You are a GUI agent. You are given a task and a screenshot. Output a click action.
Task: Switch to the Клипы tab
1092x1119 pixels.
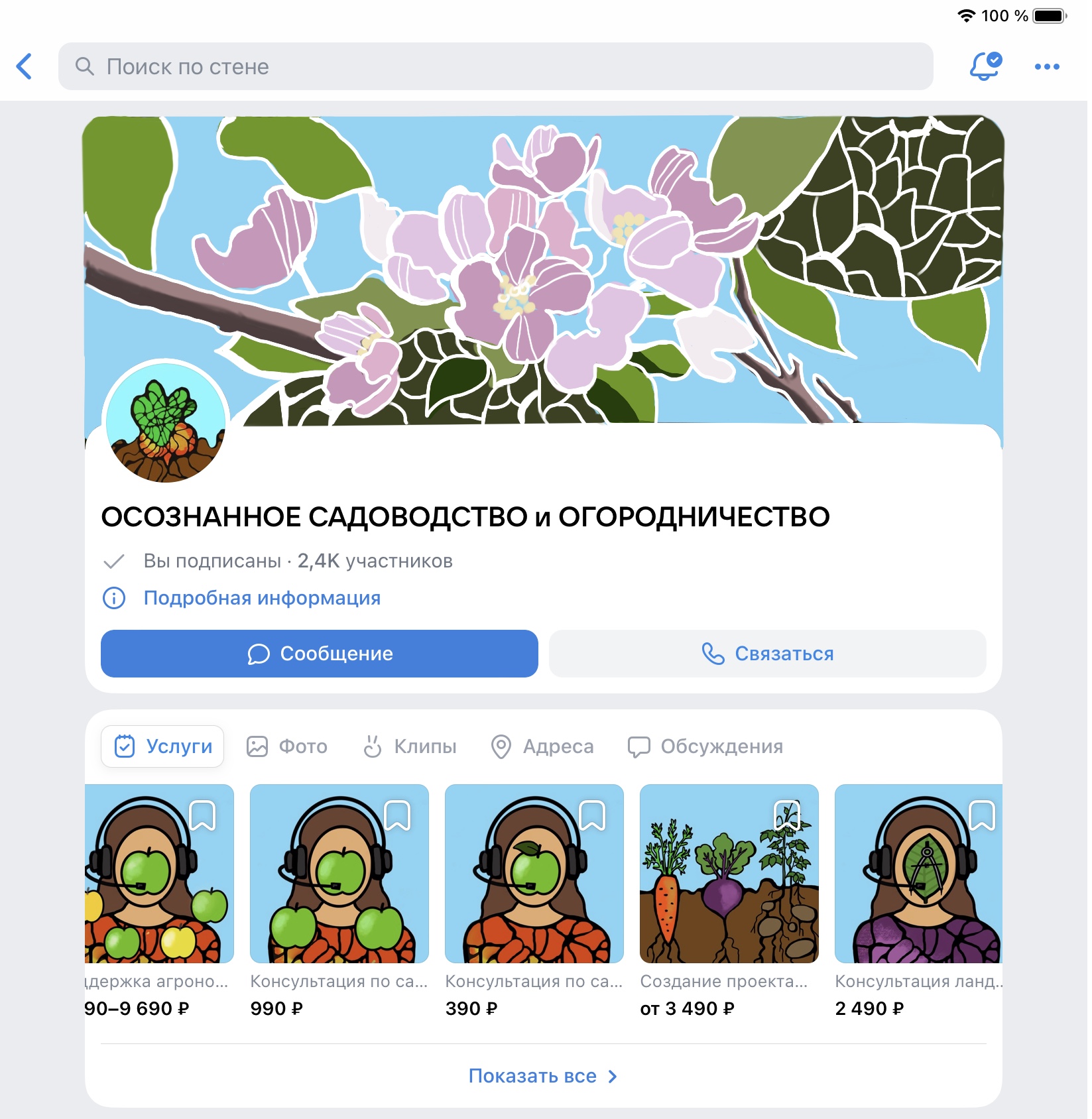pyautogui.click(x=410, y=746)
